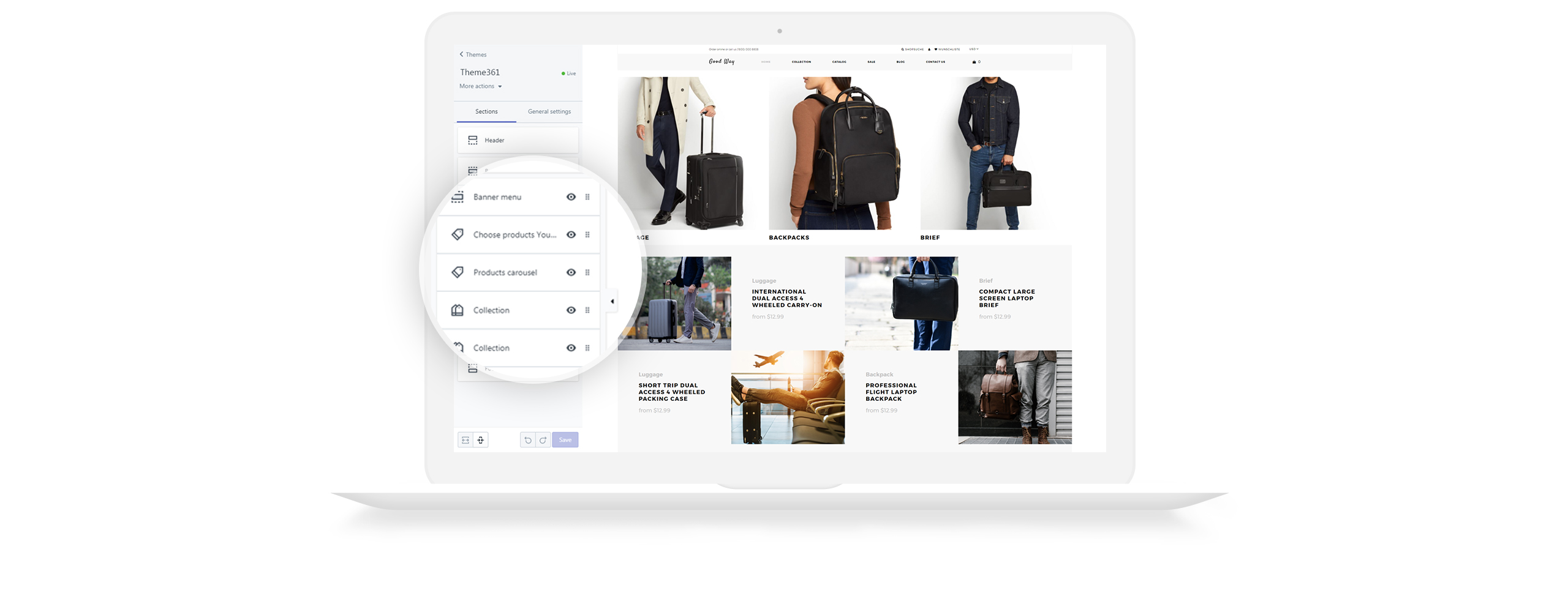Go back to Themes with the chevron

[473, 54]
